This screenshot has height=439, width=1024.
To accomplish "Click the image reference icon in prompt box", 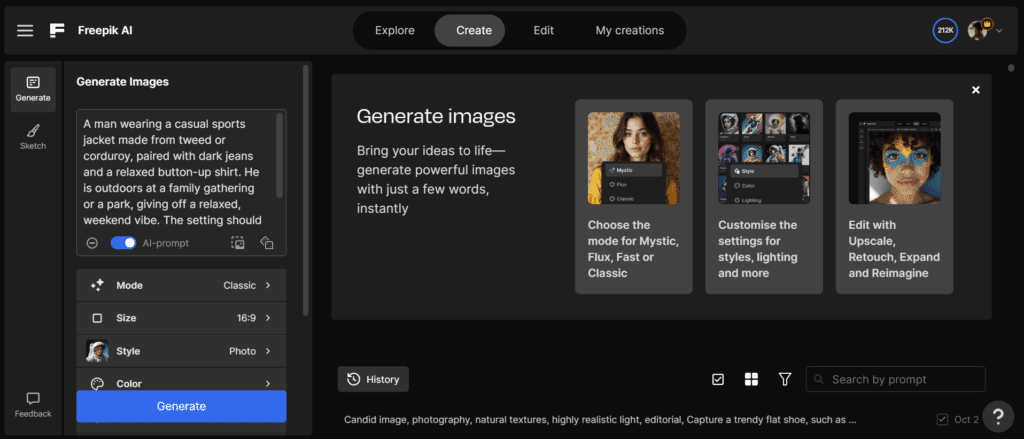I will tap(238, 243).
